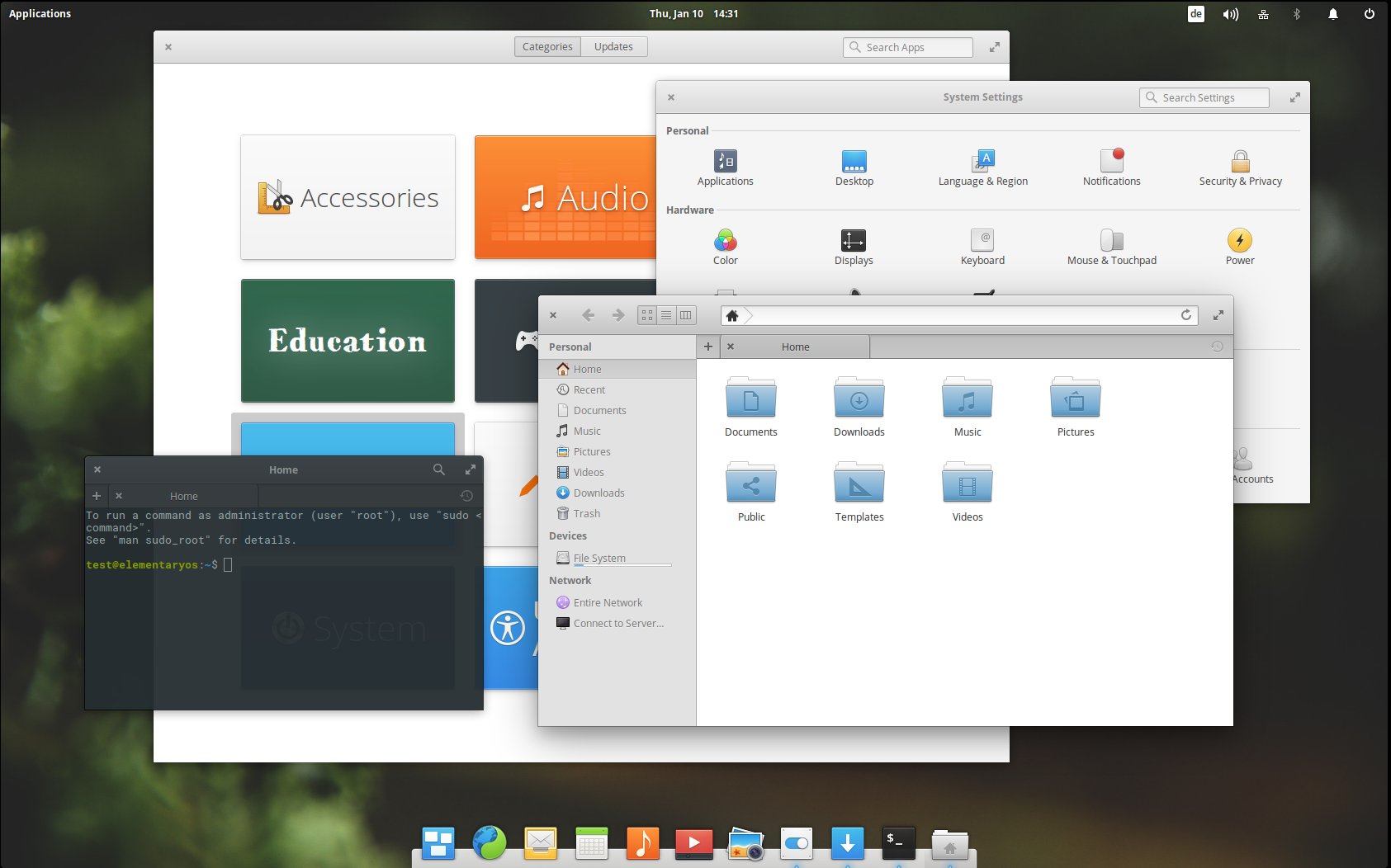Open Security & Privacy settings
The width and height of the screenshot is (1391, 868).
pyautogui.click(x=1240, y=162)
